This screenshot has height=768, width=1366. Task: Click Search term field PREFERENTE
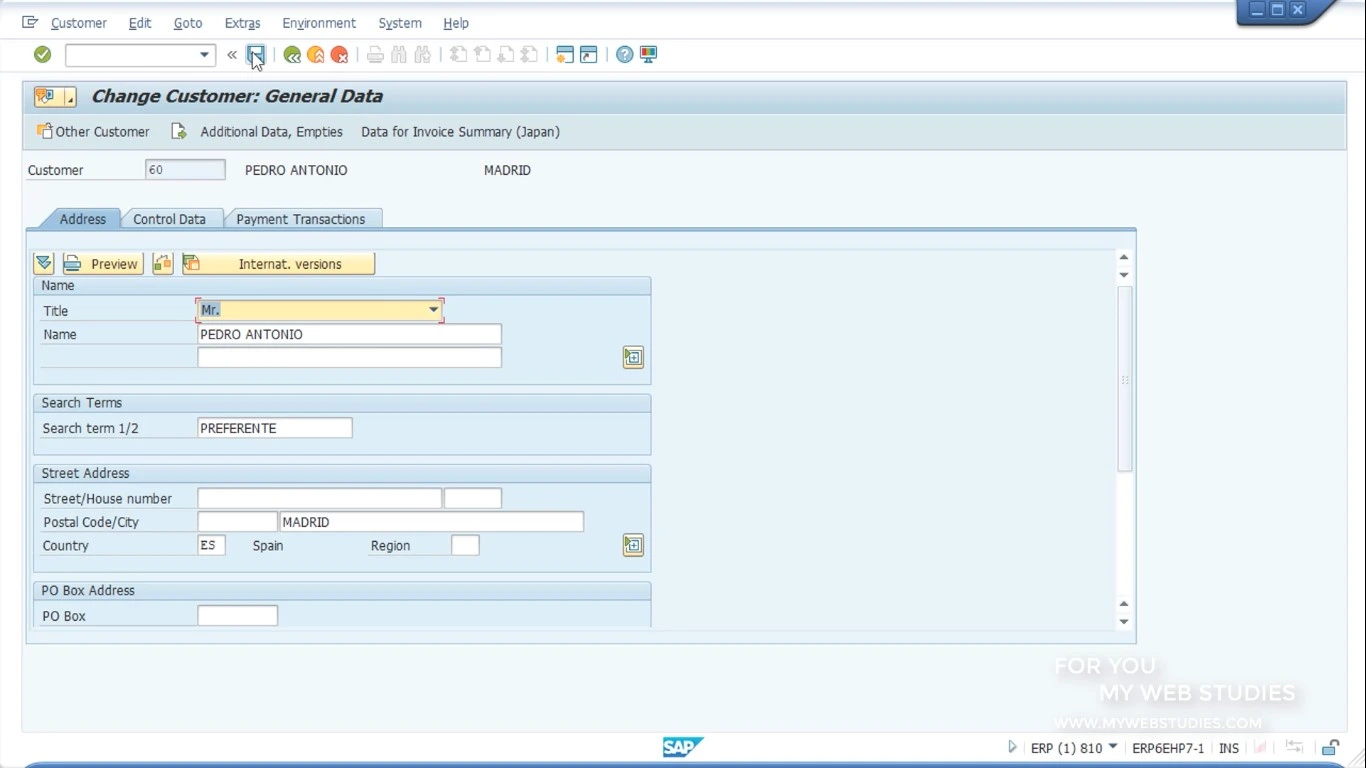[x=275, y=428]
